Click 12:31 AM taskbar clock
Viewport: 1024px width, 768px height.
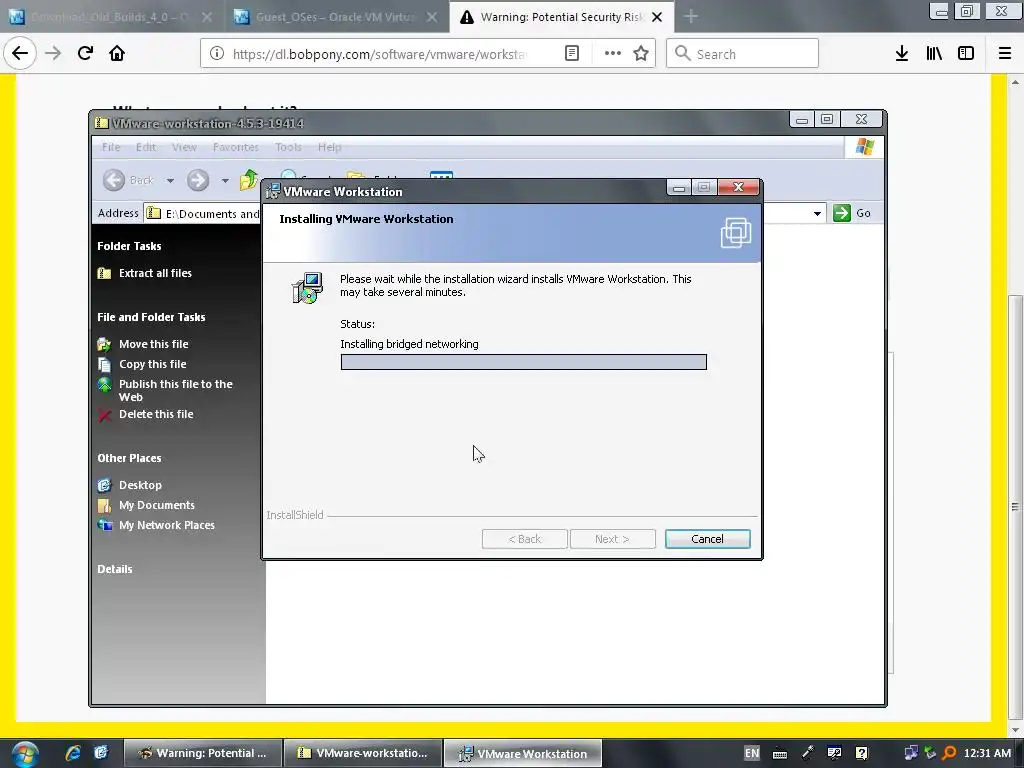[x=987, y=753]
